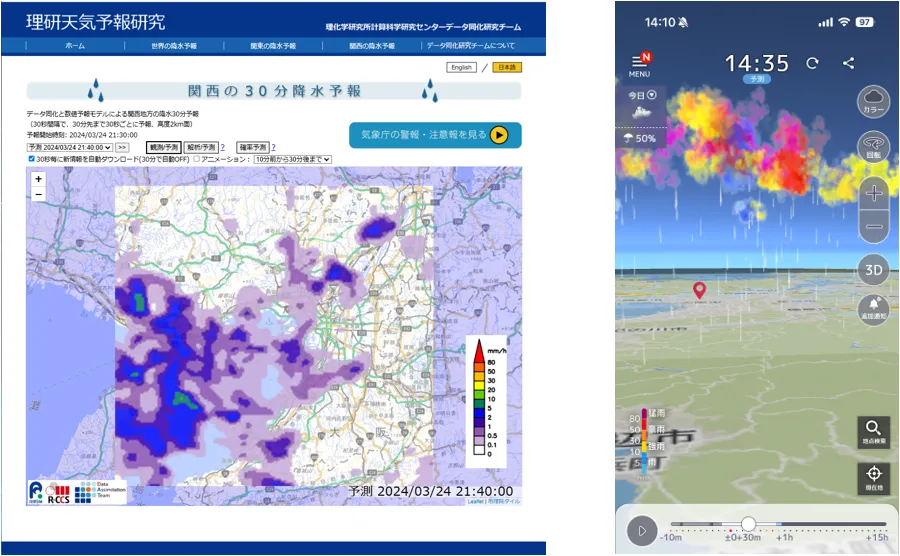This screenshot has width=900, height=556.
Task: Click the forecast timeline slider handle
Action: tap(748, 524)
